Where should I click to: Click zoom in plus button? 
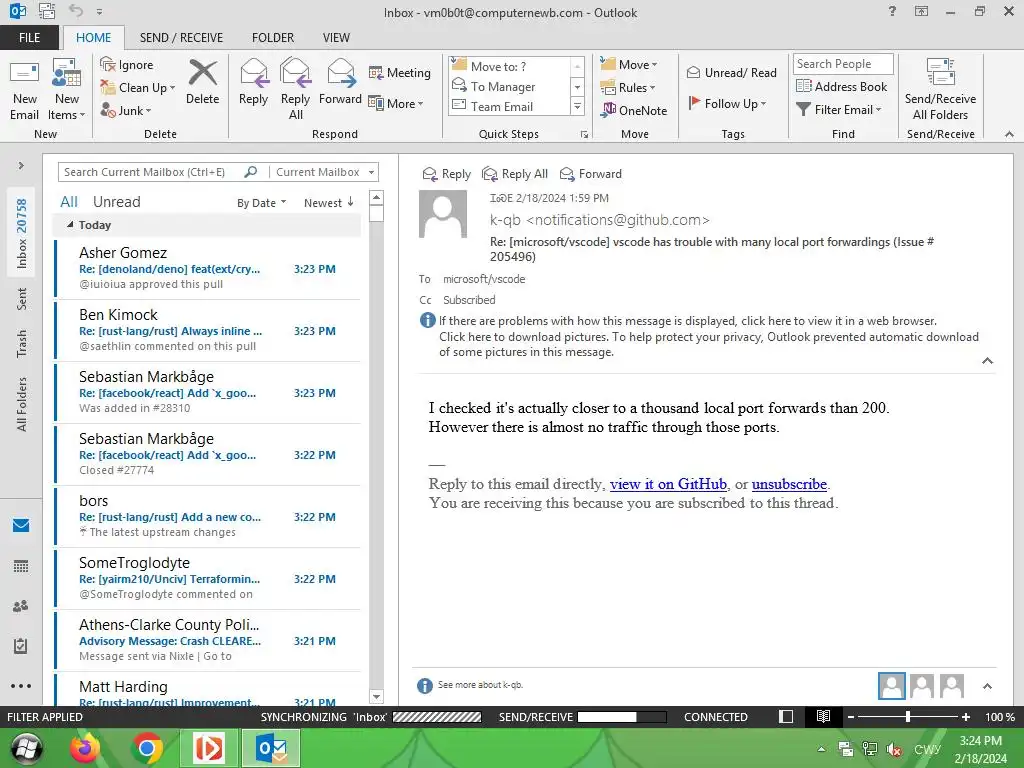point(966,717)
